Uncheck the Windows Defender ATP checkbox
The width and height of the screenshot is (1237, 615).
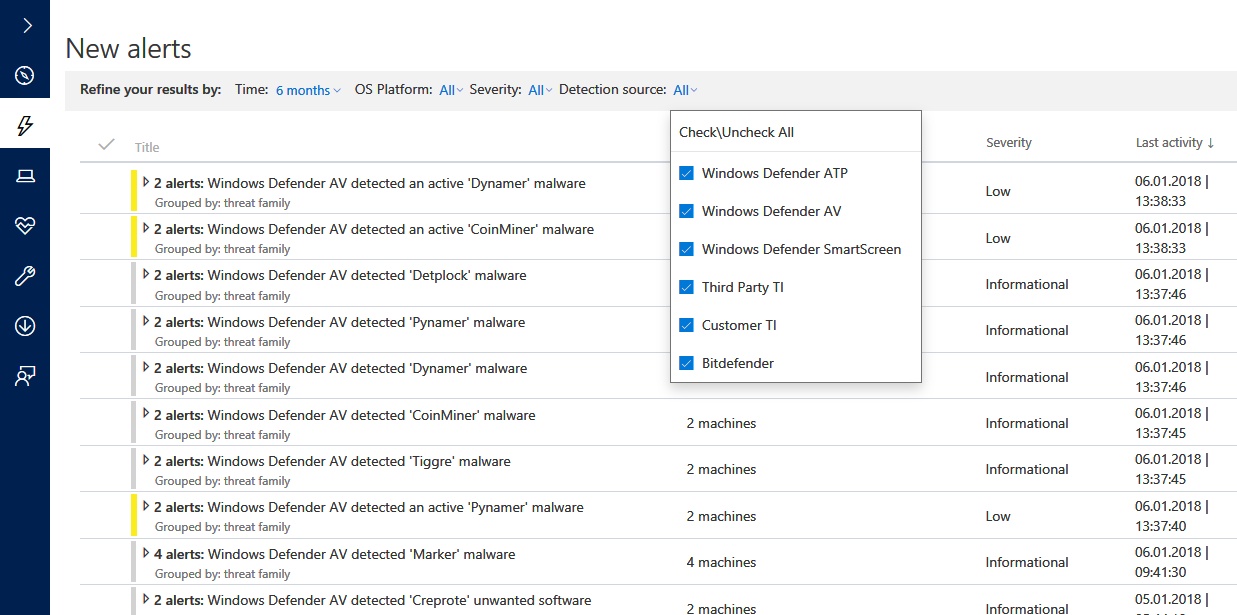(x=687, y=173)
